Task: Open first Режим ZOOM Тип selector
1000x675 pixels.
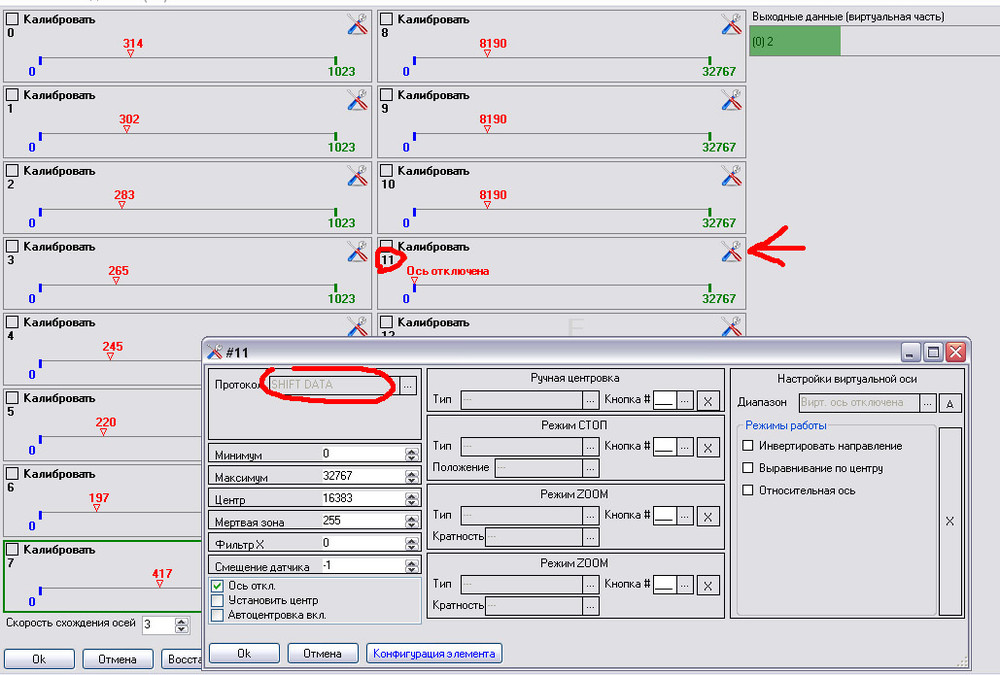Action: [x=591, y=516]
